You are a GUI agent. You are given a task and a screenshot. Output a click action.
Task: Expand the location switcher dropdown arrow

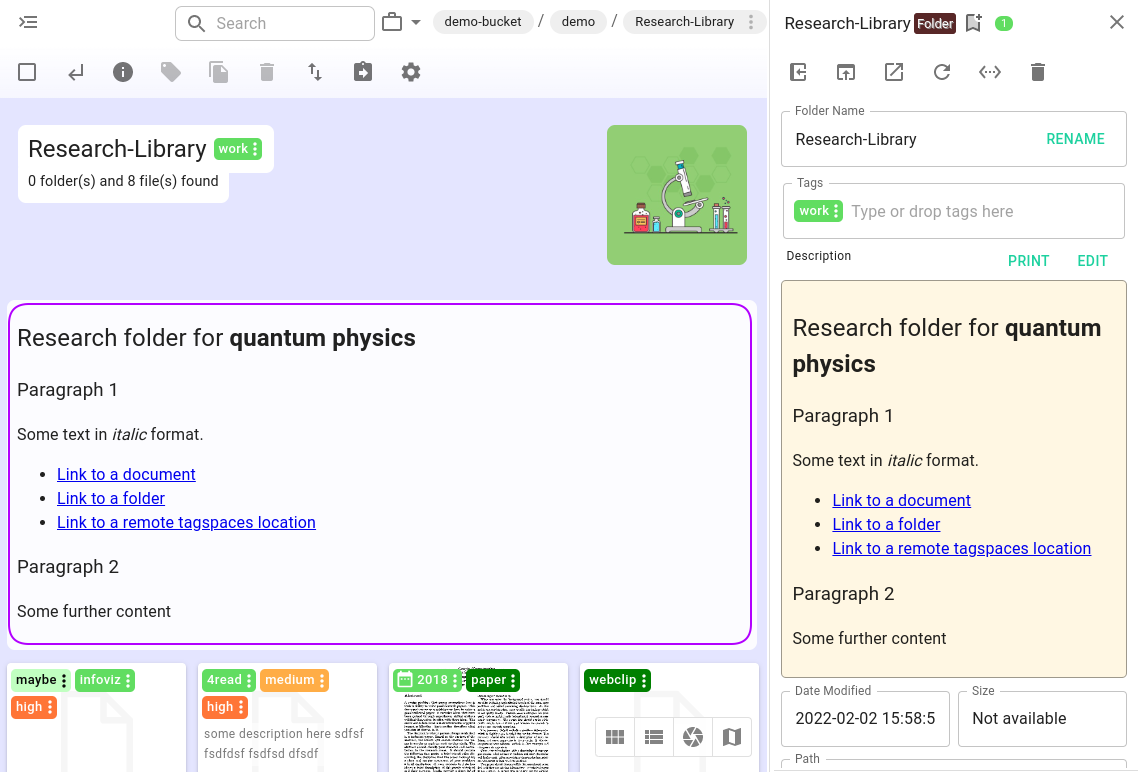click(416, 22)
